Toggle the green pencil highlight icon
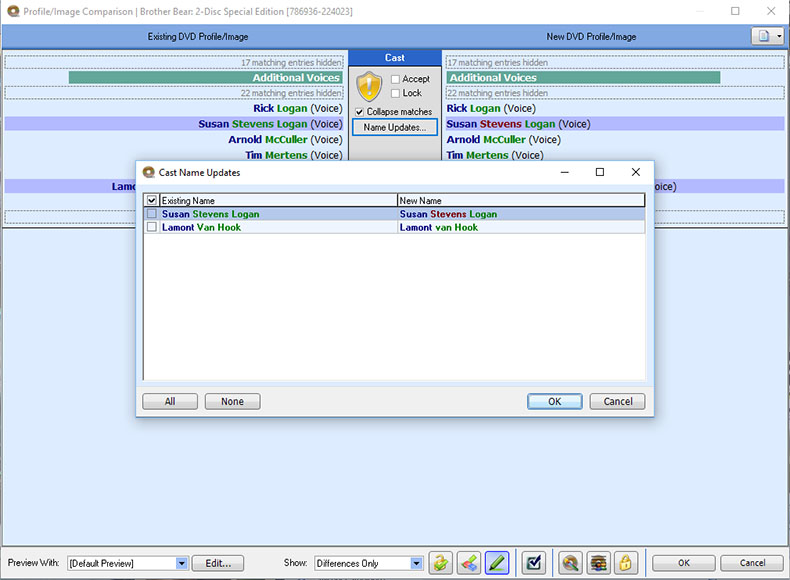790x580 pixels. click(x=496, y=563)
